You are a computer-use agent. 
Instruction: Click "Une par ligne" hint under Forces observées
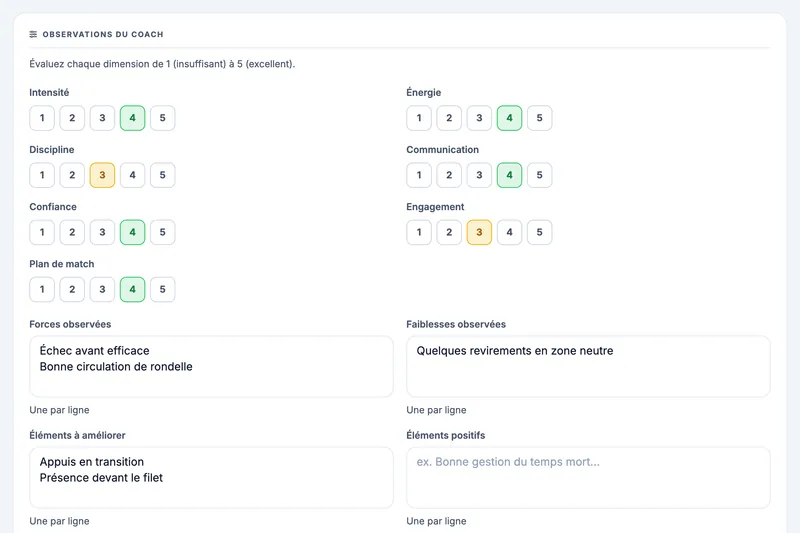pos(59,410)
